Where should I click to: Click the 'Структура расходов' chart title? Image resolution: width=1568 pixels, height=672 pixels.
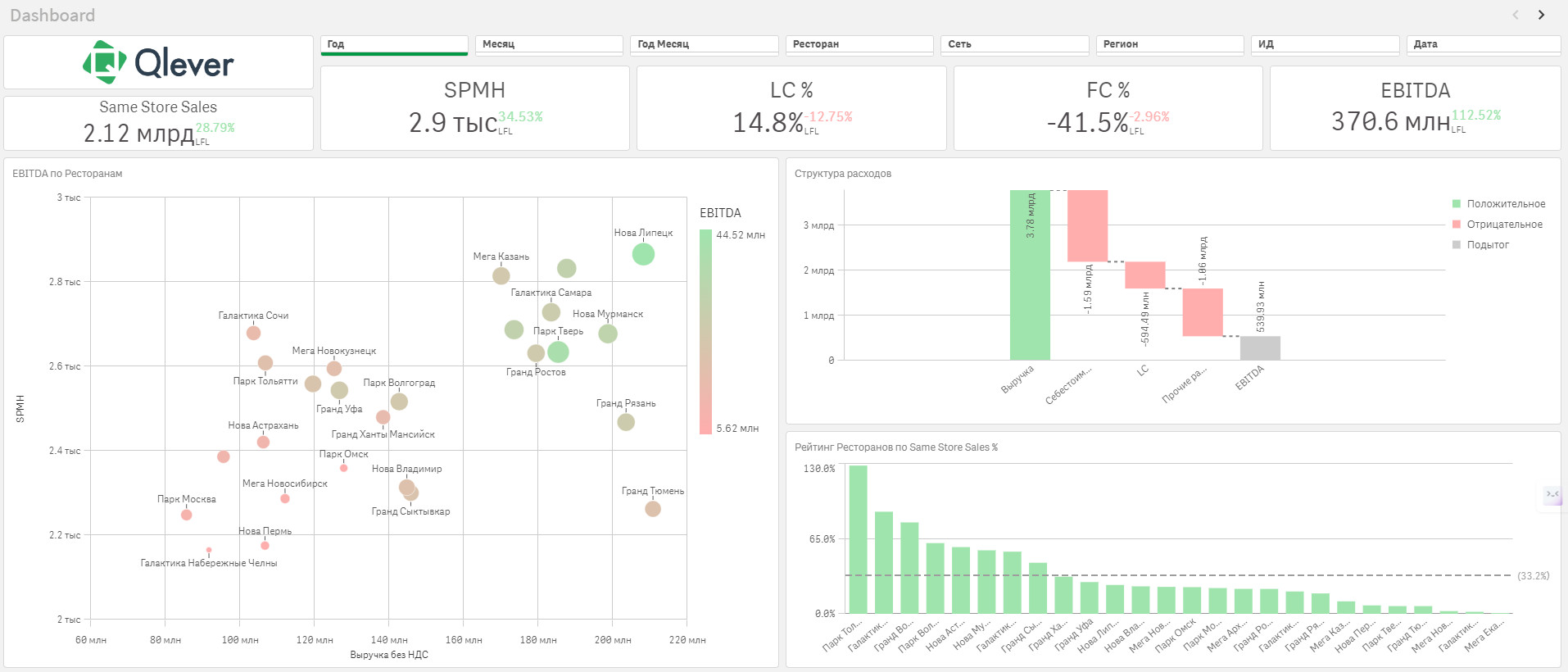pos(843,174)
